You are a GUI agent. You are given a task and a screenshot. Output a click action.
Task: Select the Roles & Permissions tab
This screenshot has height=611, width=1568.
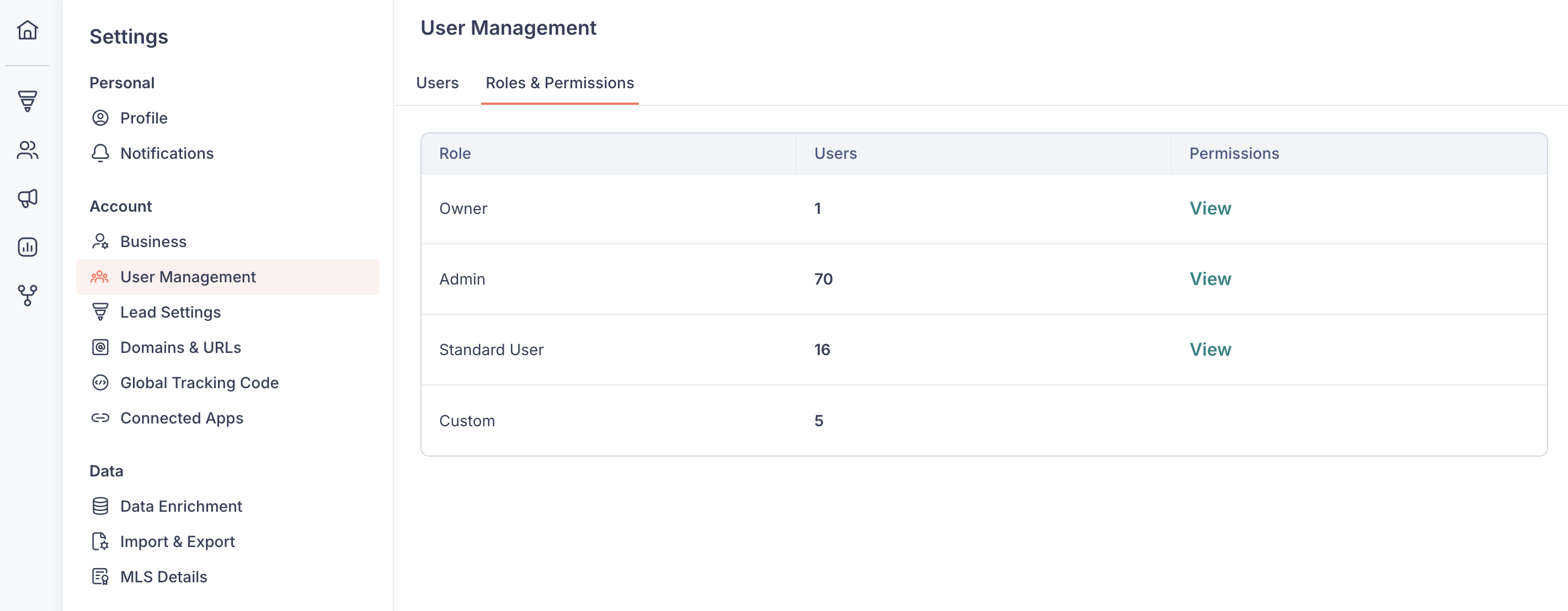point(559,83)
